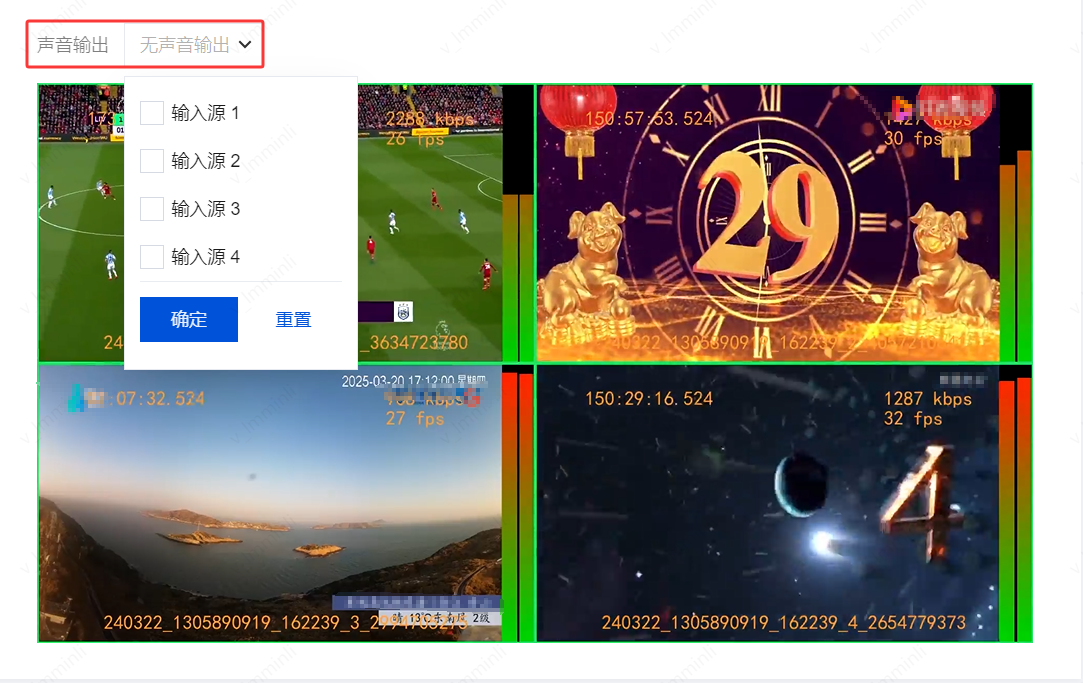The image size is (1083, 683).
Task: Click the 输入源 4 option label
Action: pyautogui.click(x=205, y=257)
